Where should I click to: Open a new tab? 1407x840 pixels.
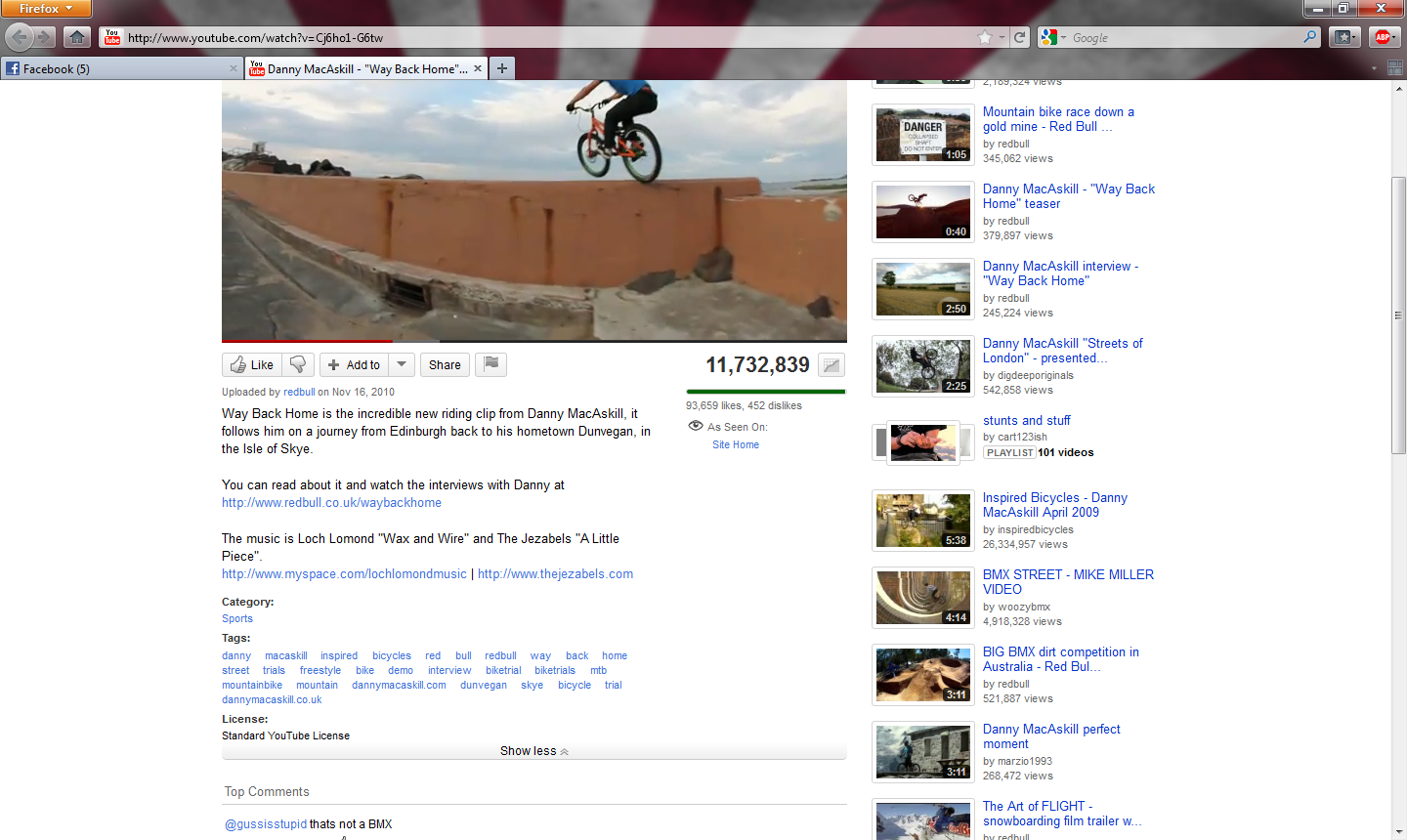tap(502, 68)
